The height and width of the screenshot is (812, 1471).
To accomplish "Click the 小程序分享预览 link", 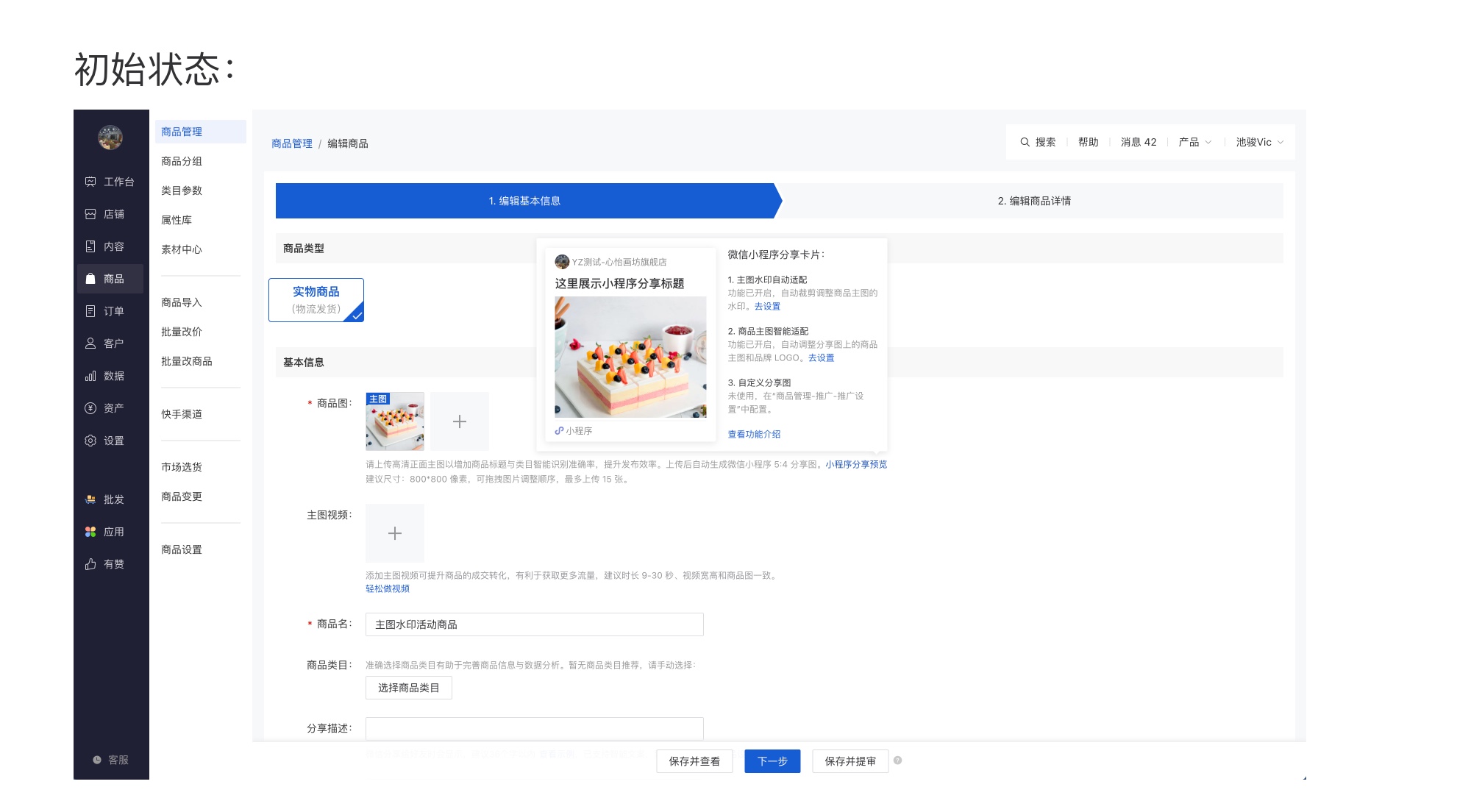I will point(855,464).
